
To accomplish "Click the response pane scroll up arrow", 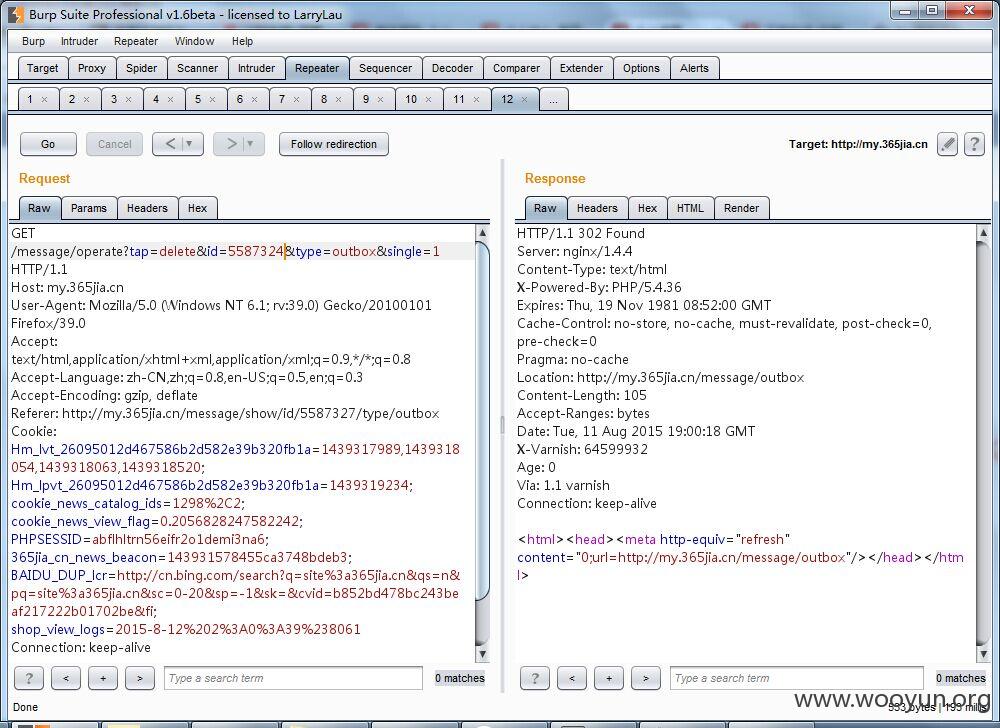I will pos(983,233).
